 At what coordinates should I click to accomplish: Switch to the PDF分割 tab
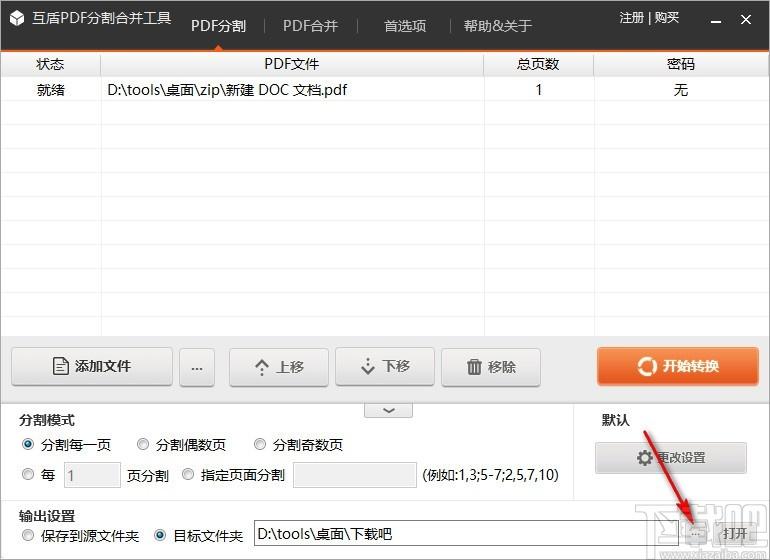pyautogui.click(x=218, y=26)
